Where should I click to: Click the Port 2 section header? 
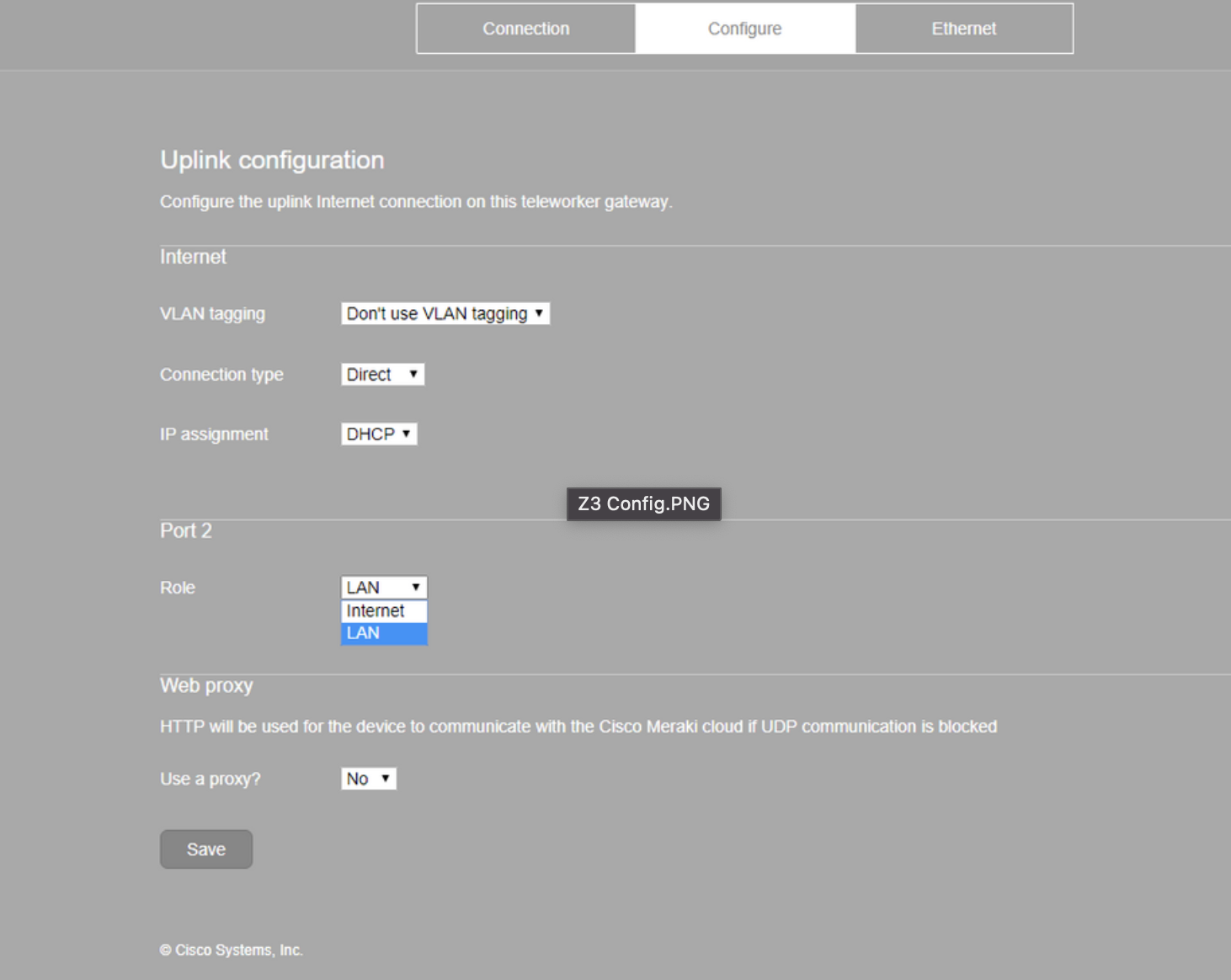coord(185,530)
